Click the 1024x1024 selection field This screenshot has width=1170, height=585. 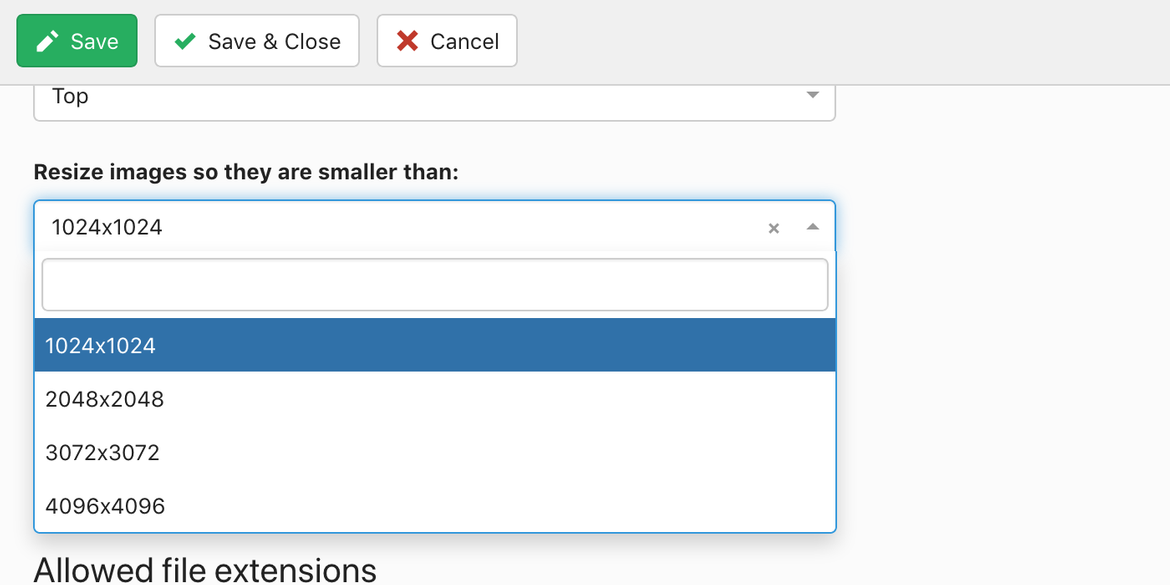point(434,227)
